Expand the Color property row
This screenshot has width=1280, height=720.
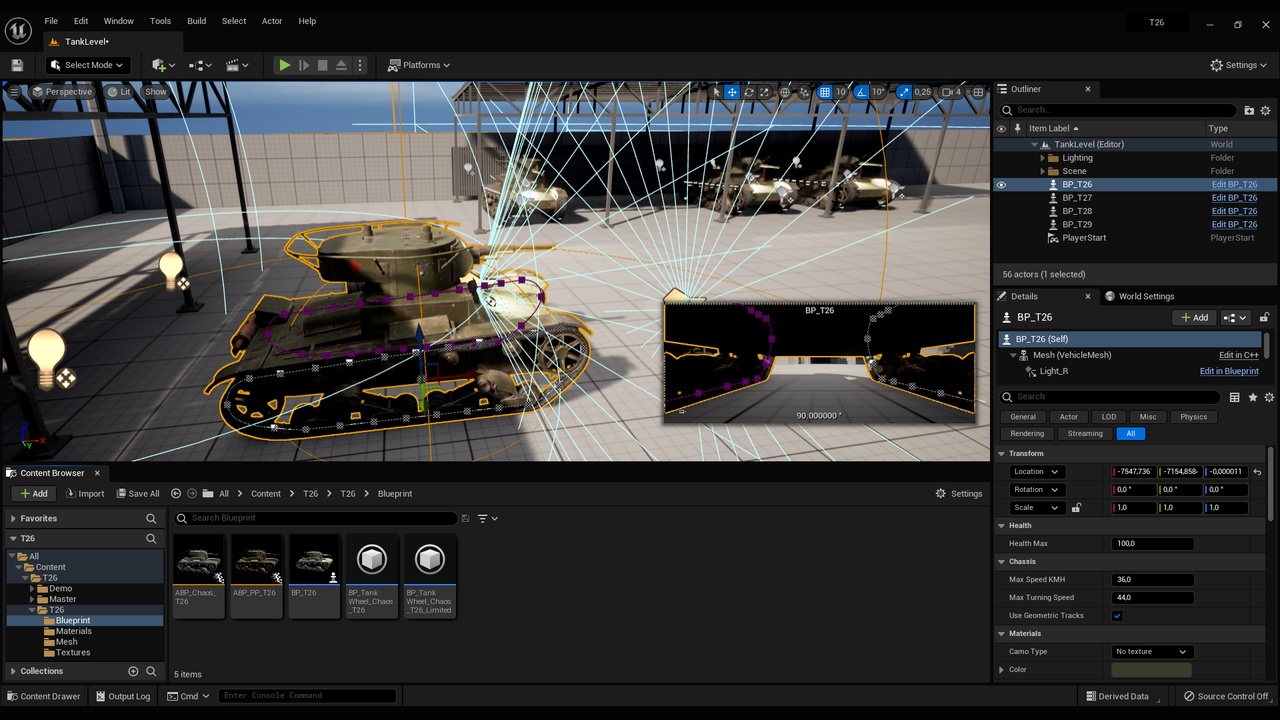(1002, 670)
